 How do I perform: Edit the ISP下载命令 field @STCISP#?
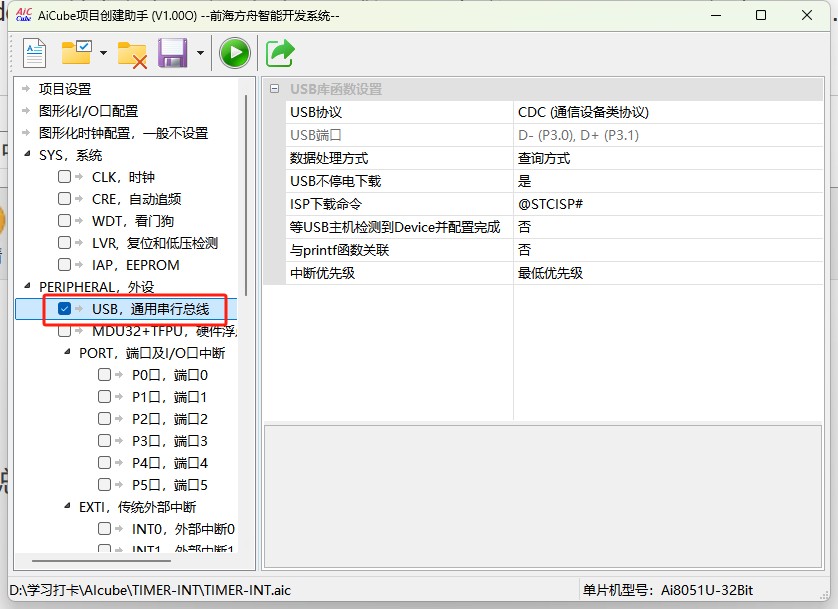[x=668, y=204]
